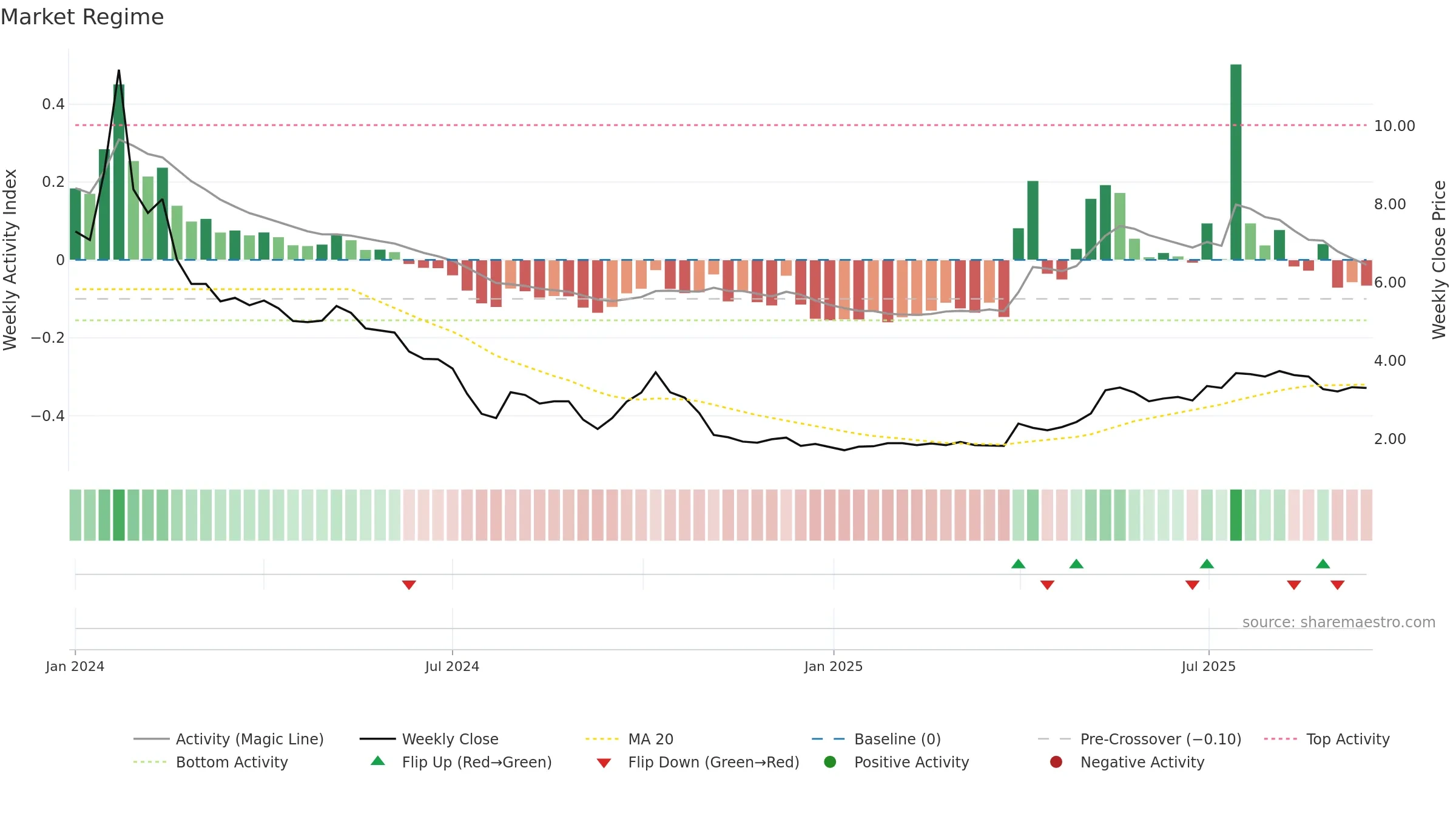Click the first green heatmap cell at Jan 2024
The image size is (1456, 819).
pyautogui.click(x=75, y=515)
